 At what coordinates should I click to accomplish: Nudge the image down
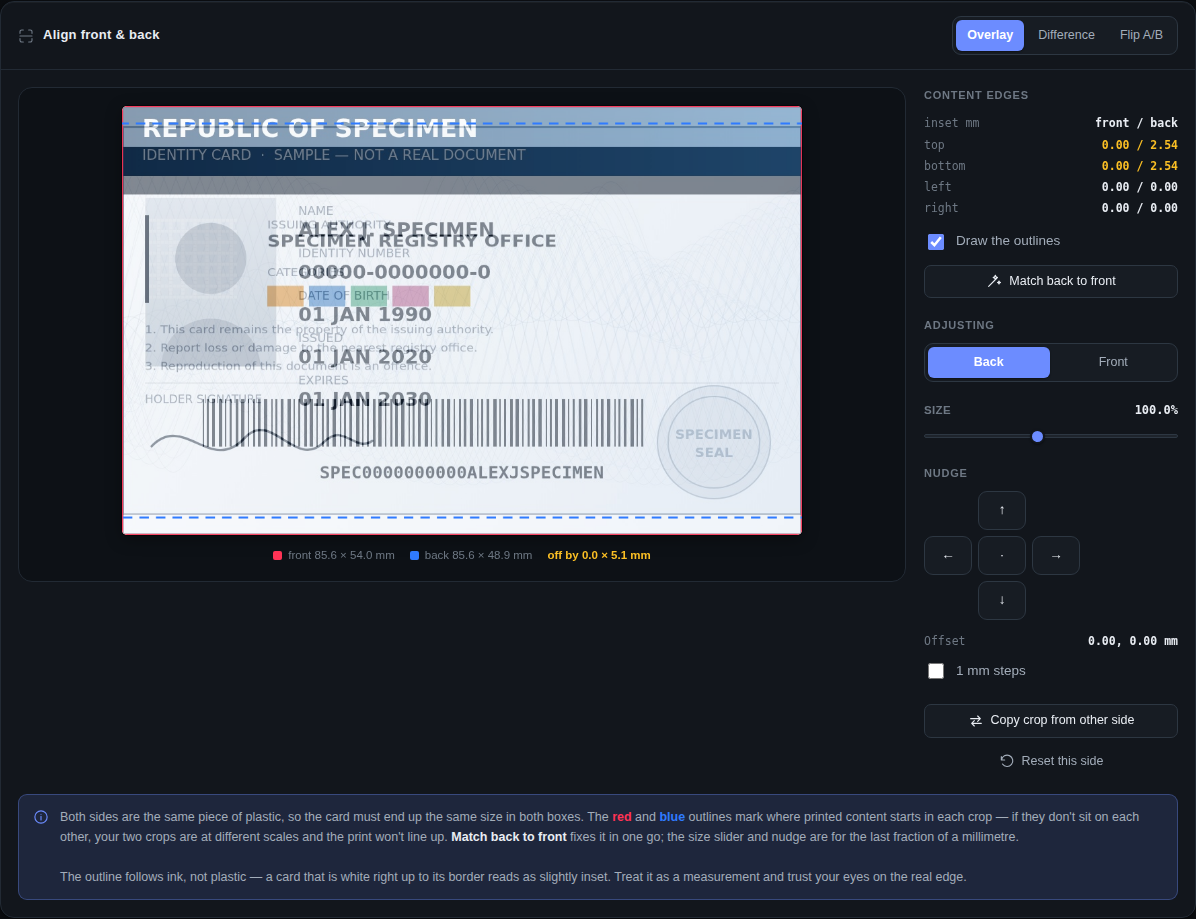click(x=1001, y=600)
